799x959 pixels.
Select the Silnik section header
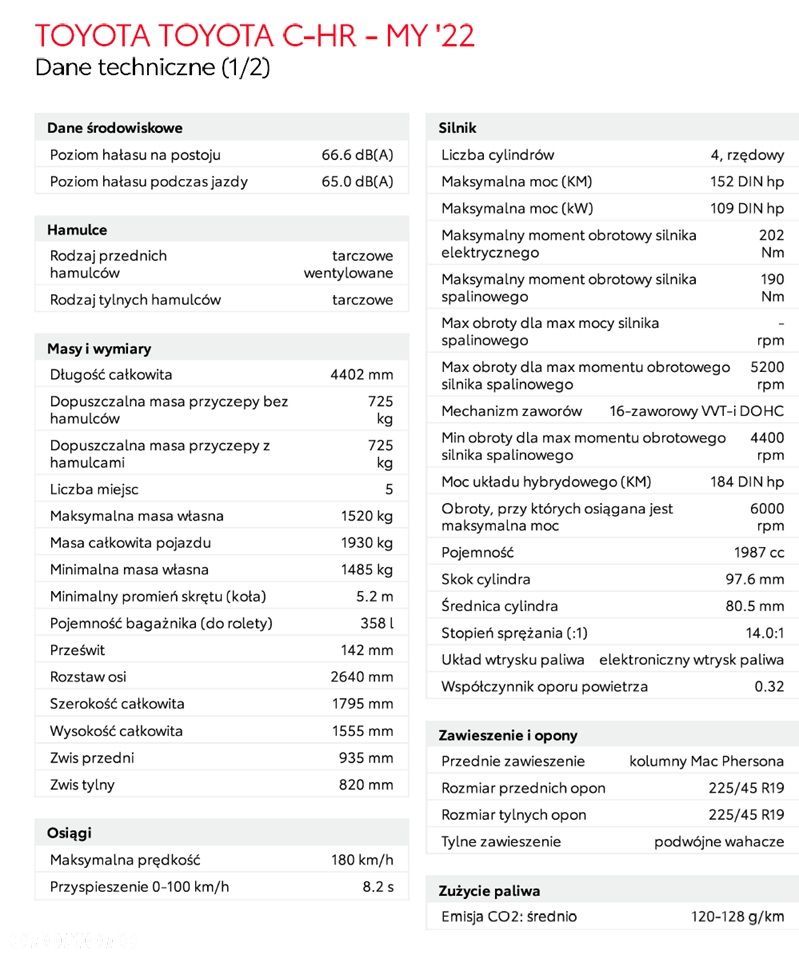(x=457, y=128)
